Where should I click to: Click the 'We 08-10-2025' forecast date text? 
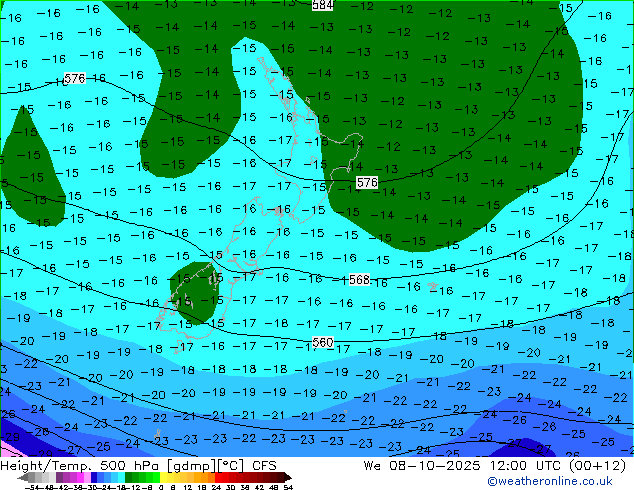tap(422, 466)
